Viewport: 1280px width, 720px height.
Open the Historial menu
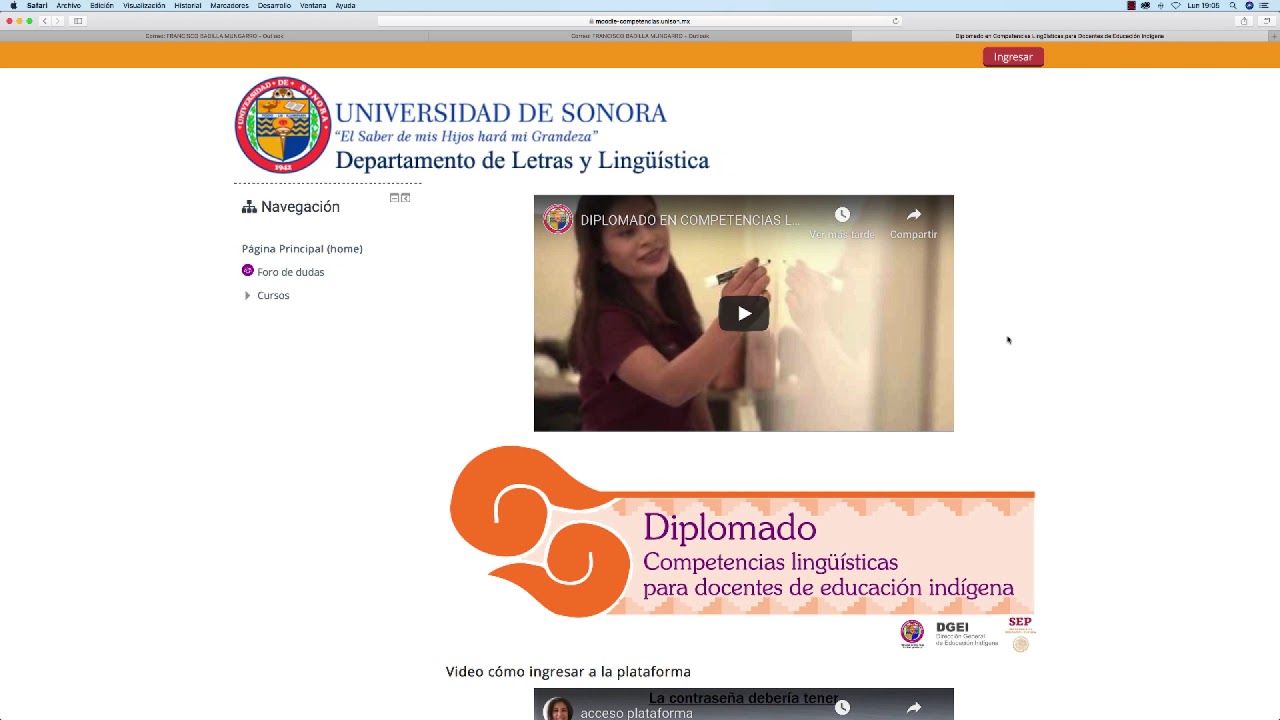pyautogui.click(x=188, y=6)
